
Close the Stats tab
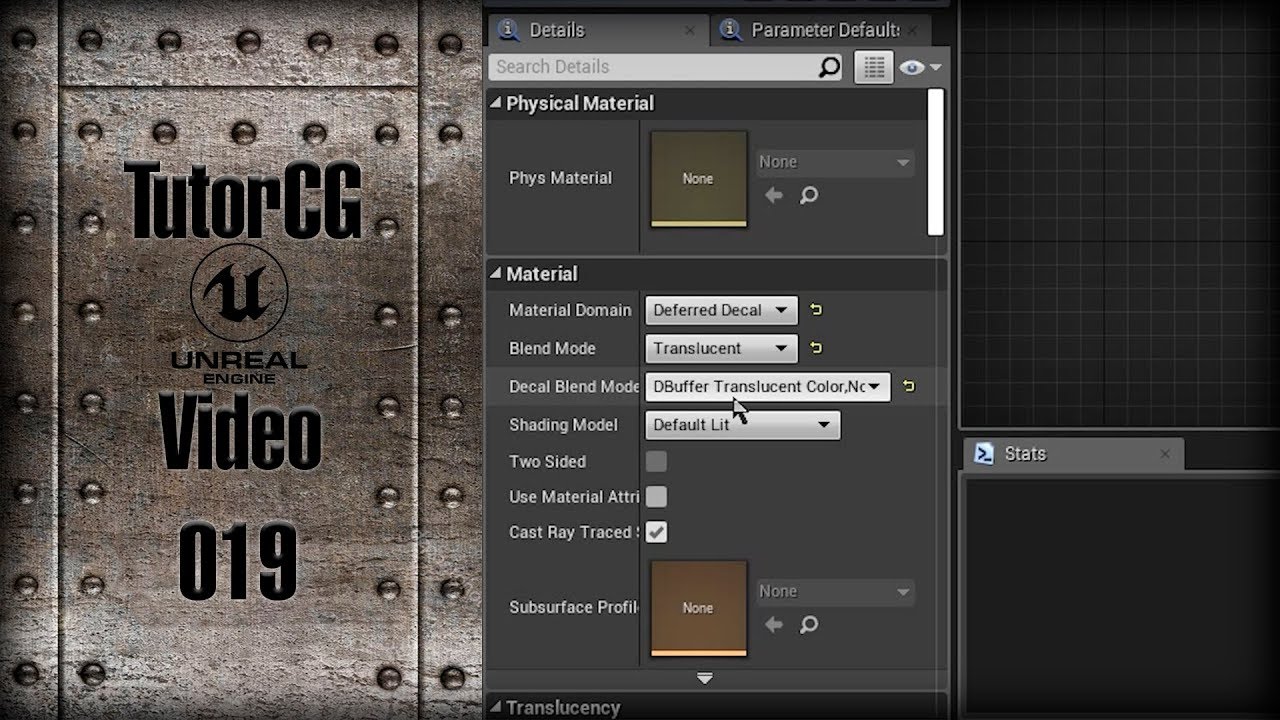pos(1164,454)
